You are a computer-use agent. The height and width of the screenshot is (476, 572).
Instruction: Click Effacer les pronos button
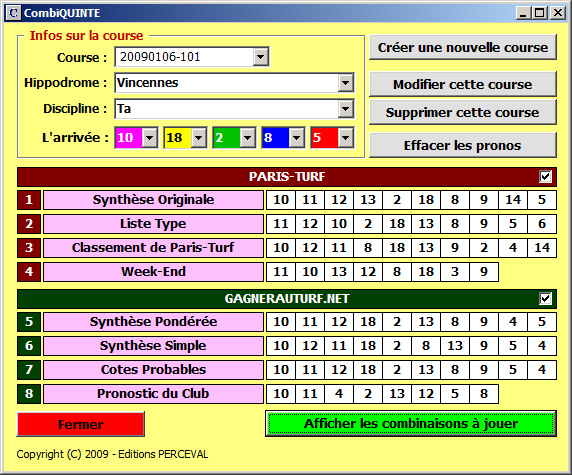[x=463, y=145]
